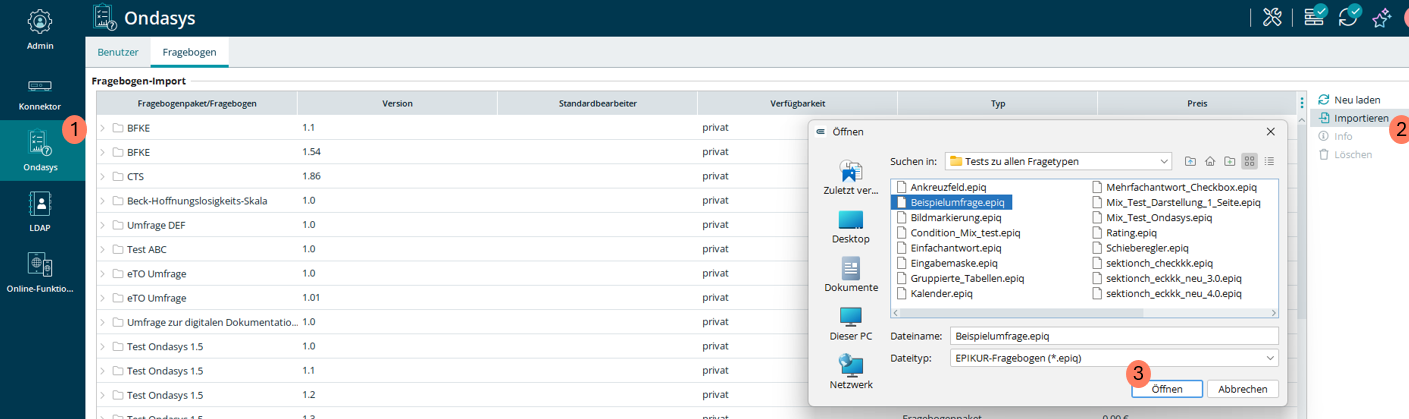The height and width of the screenshot is (419, 1409).
Task: Switch to the Fragebogen tab
Action: pos(190,51)
